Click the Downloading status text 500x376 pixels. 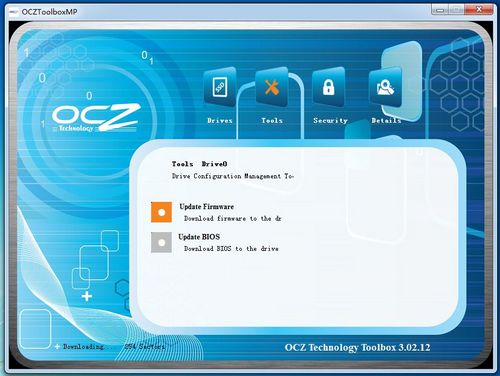[83, 347]
